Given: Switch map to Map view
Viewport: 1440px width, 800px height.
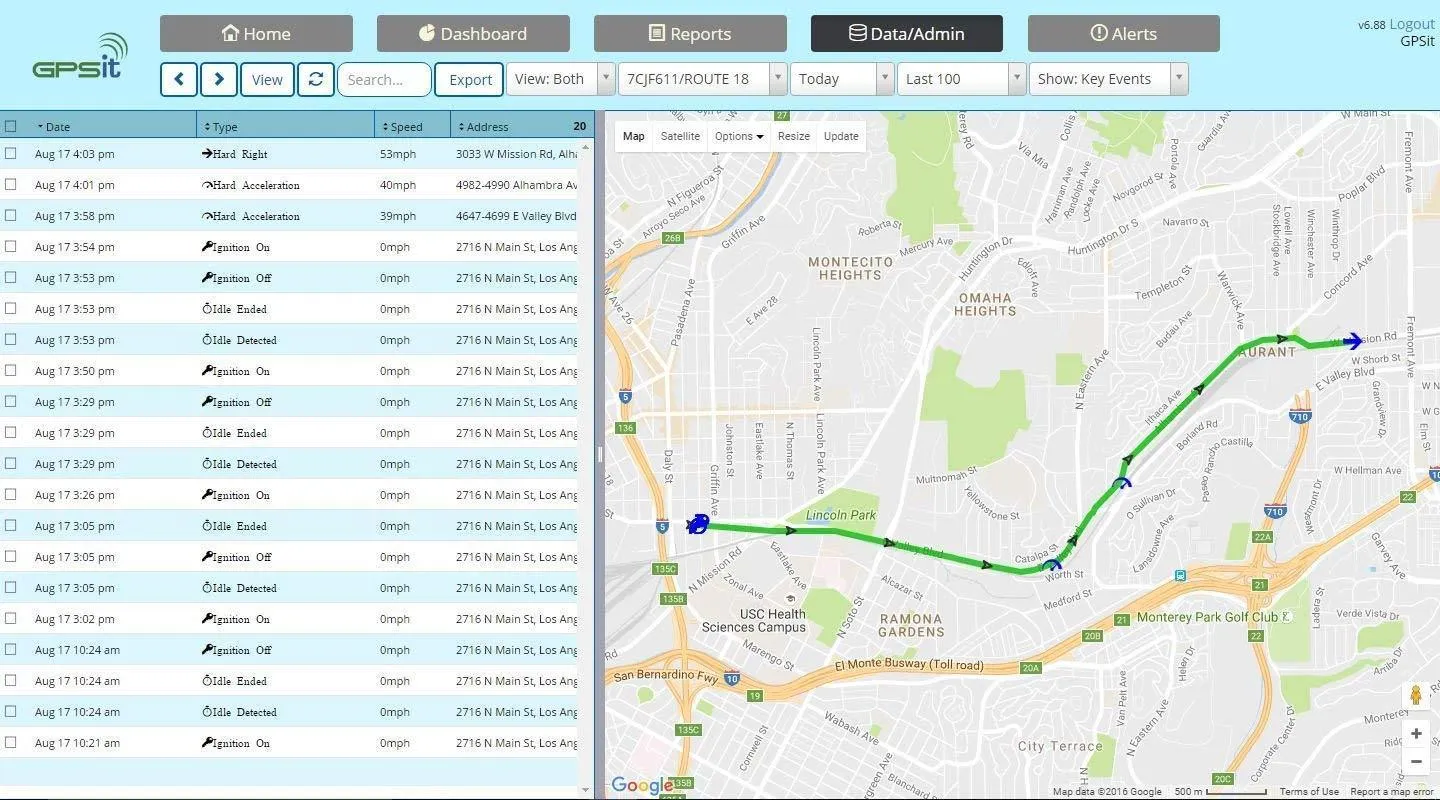Looking at the screenshot, I should [634, 136].
